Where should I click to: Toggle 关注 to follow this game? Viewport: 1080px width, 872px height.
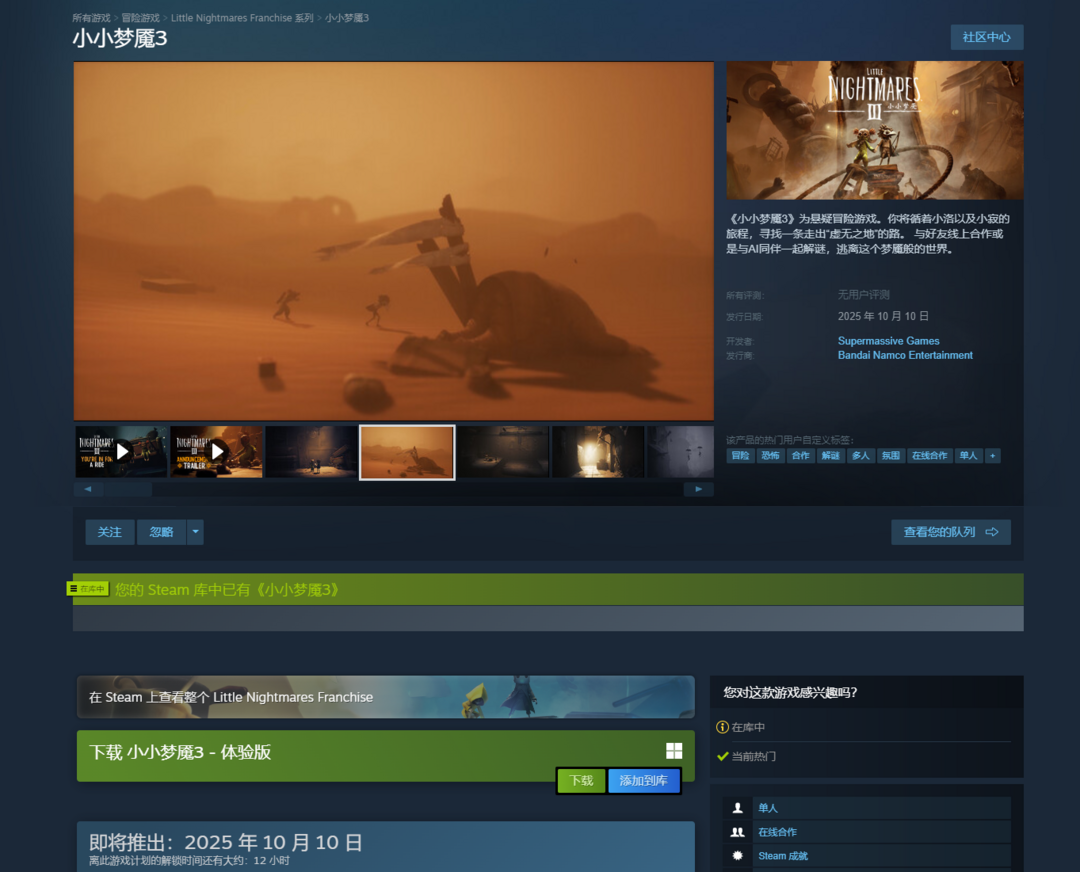pyautogui.click(x=110, y=532)
